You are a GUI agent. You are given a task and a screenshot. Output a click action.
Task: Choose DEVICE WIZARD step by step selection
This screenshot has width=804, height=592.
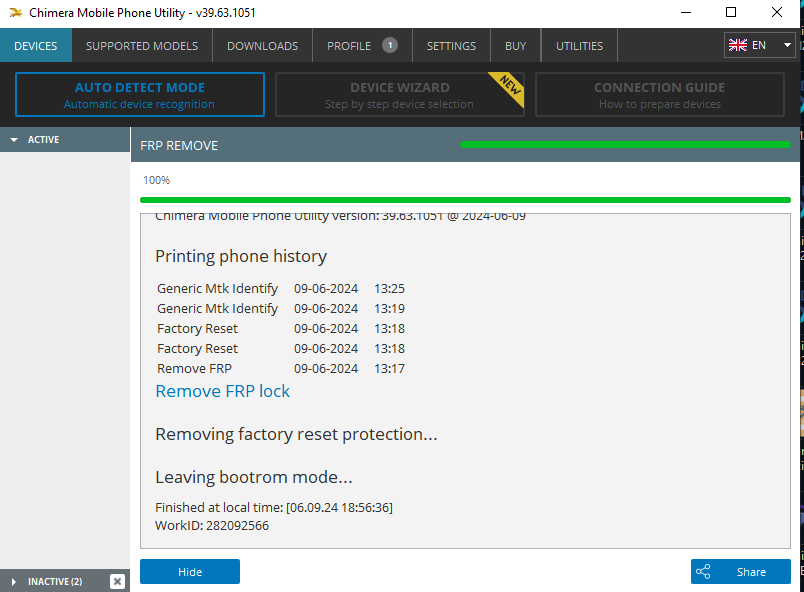click(x=400, y=95)
